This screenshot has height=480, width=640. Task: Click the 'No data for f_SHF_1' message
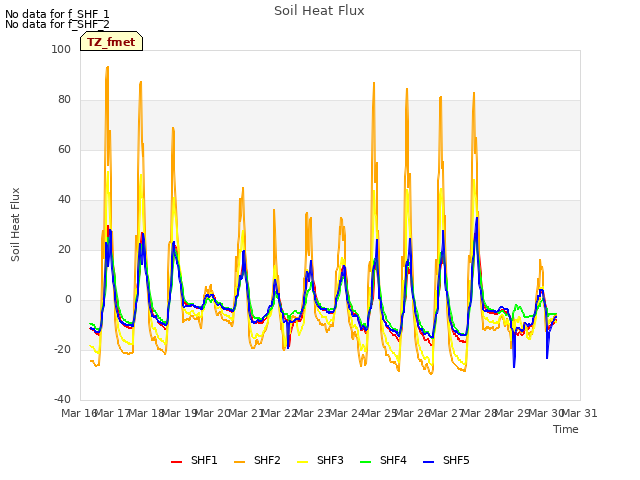point(57,14)
